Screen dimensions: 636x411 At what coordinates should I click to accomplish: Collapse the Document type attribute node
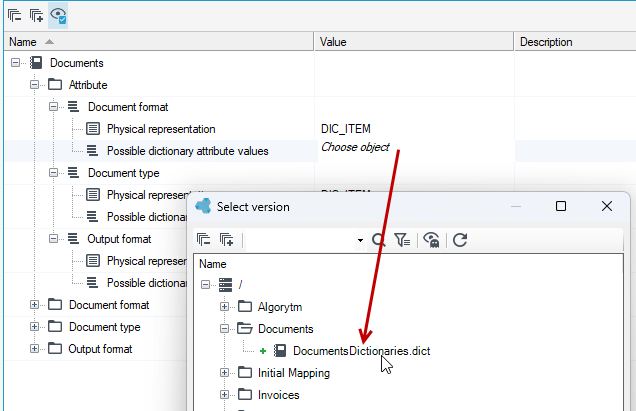(x=54, y=173)
